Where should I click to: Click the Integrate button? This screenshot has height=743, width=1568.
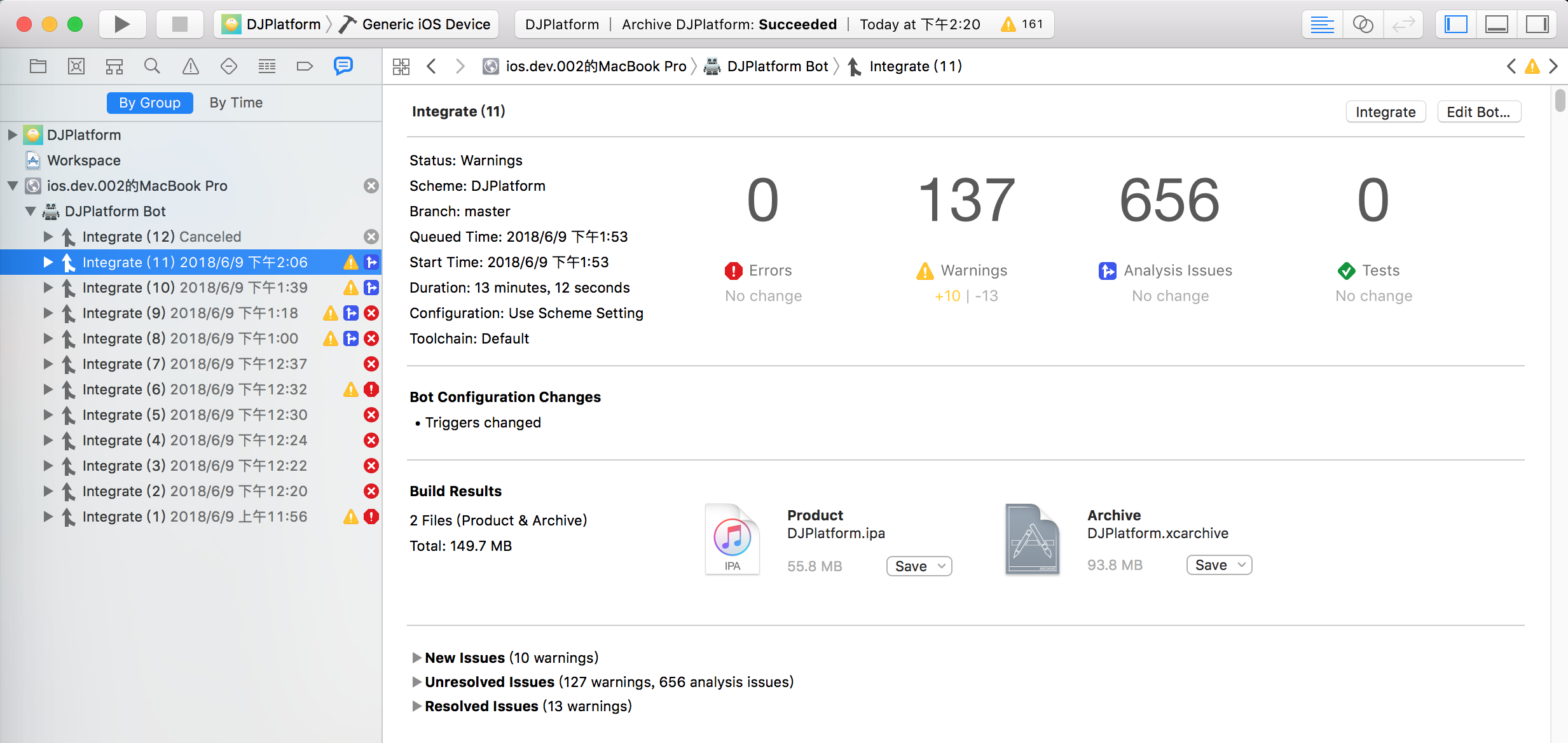point(1385,112)
